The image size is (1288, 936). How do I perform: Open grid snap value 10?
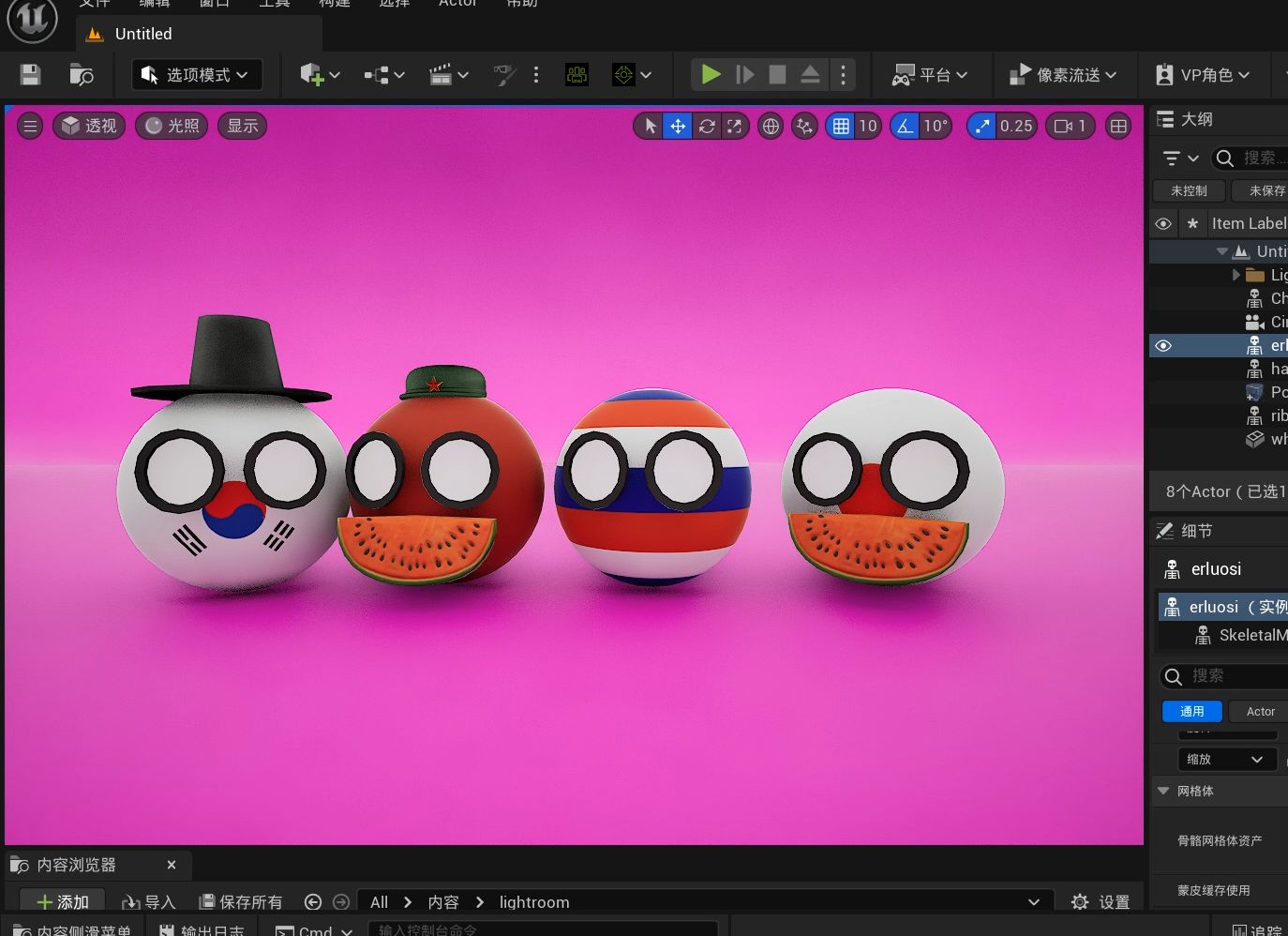[x=868, y=126]
